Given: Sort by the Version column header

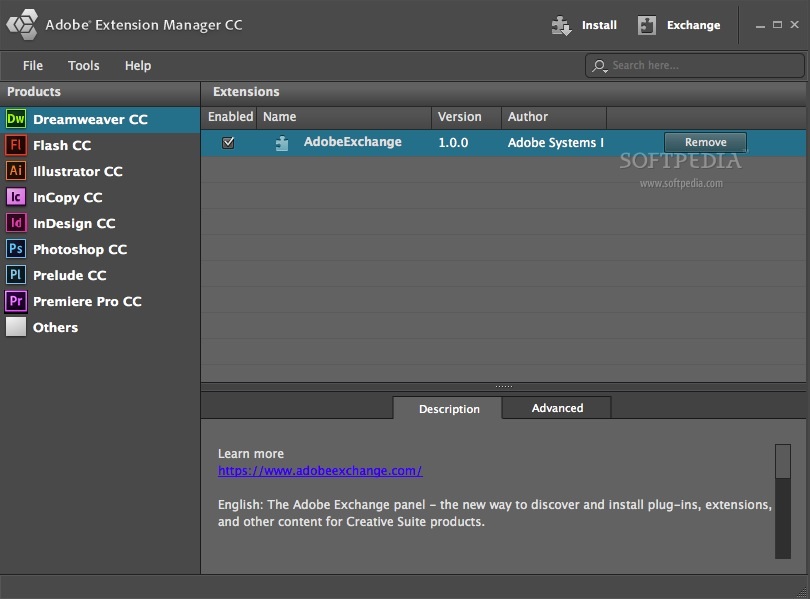Looking at the screenshot, I should [466, 117].
